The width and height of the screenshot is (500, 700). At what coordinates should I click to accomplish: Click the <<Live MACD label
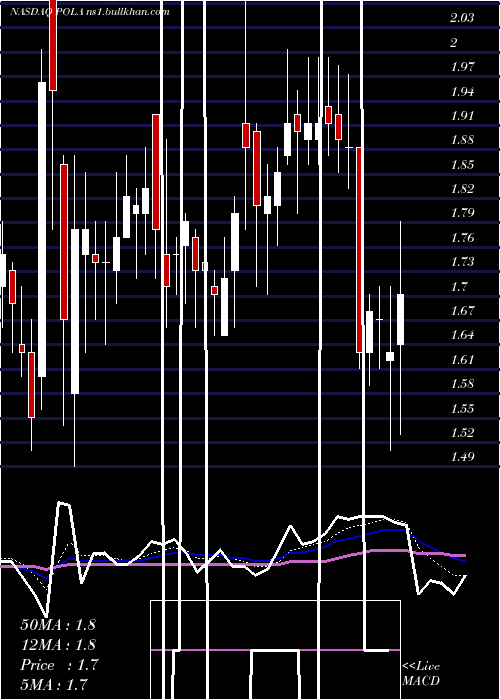(x=421, y=674)
